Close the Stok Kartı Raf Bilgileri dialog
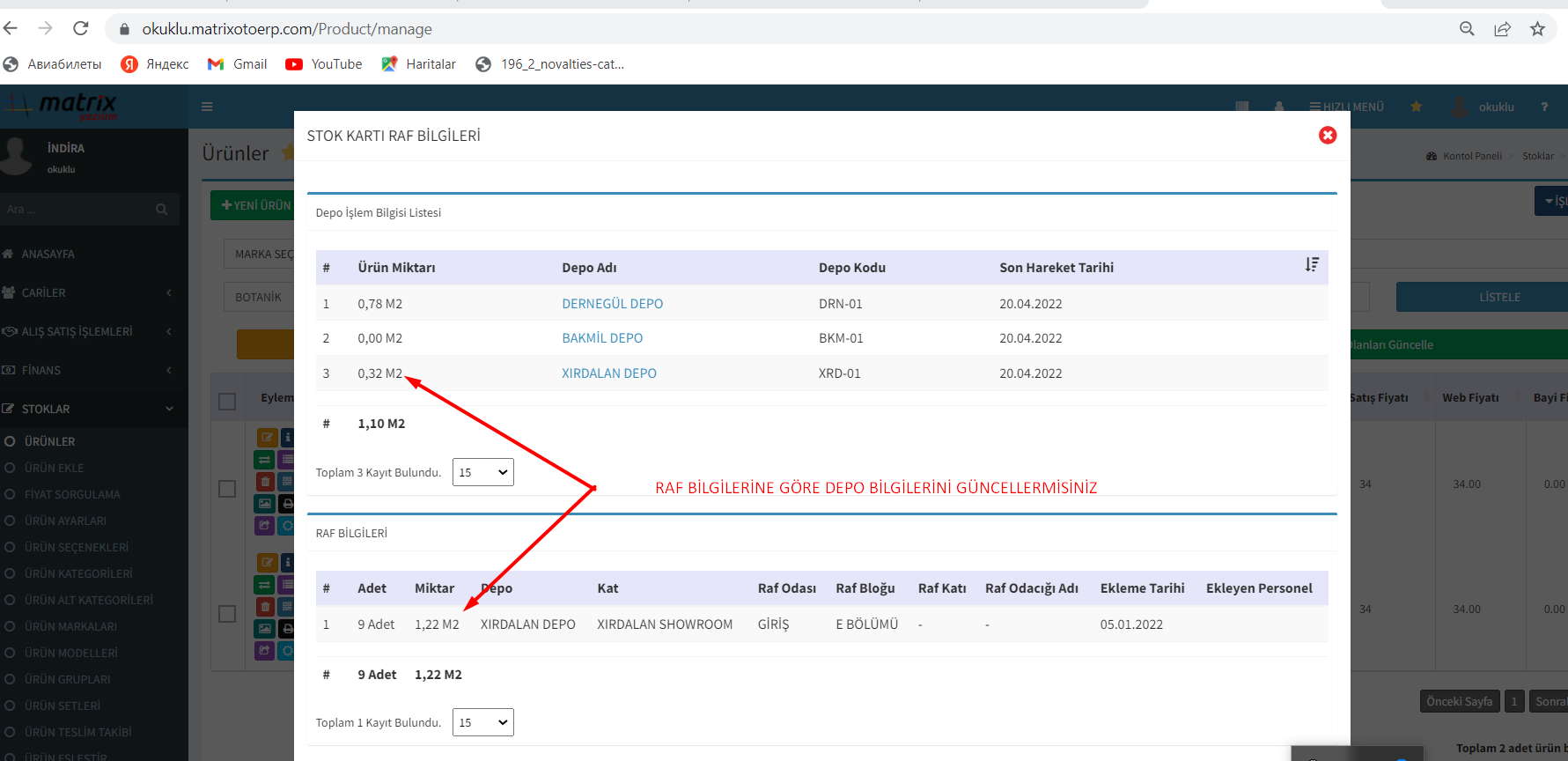Image resolution: width=1568 pixels, height=761 pixels. pyautogui.click(x=1327, y=135)
